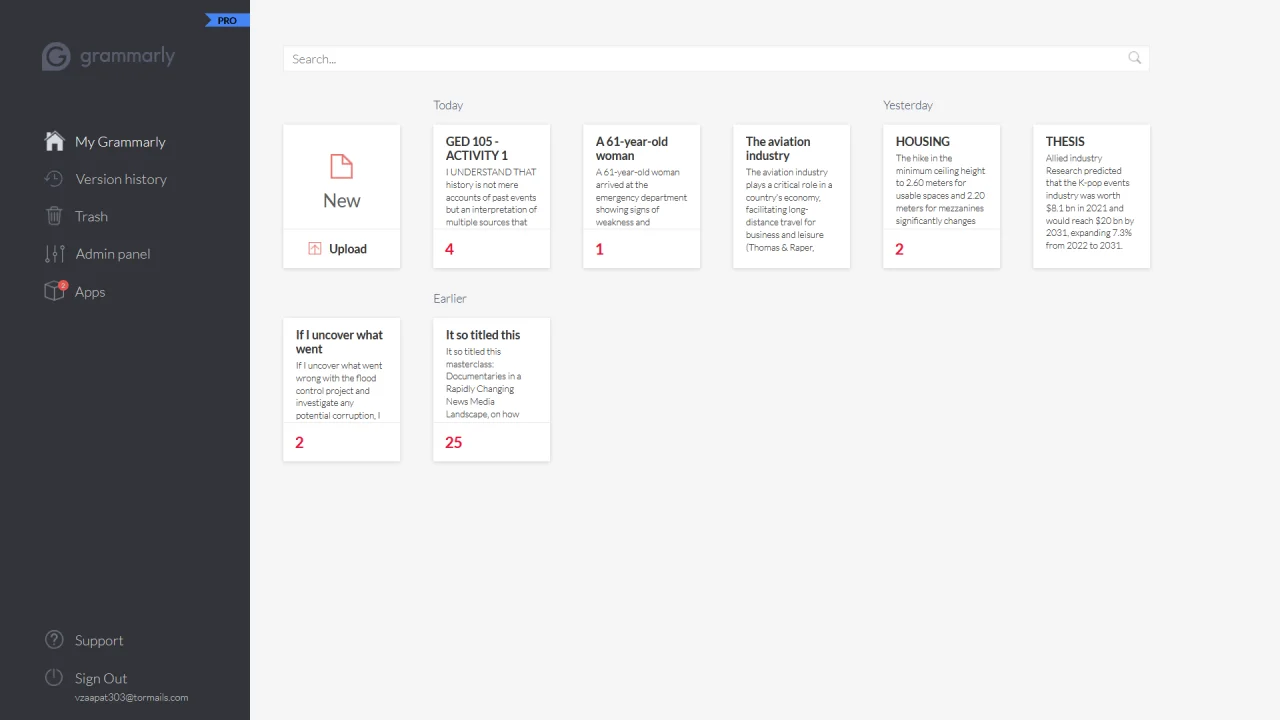Image resolution: width=1280 pixels, height=720 pixels.
Task: Click the 2 issues count on HOUSING
Action: coord(899,249)
